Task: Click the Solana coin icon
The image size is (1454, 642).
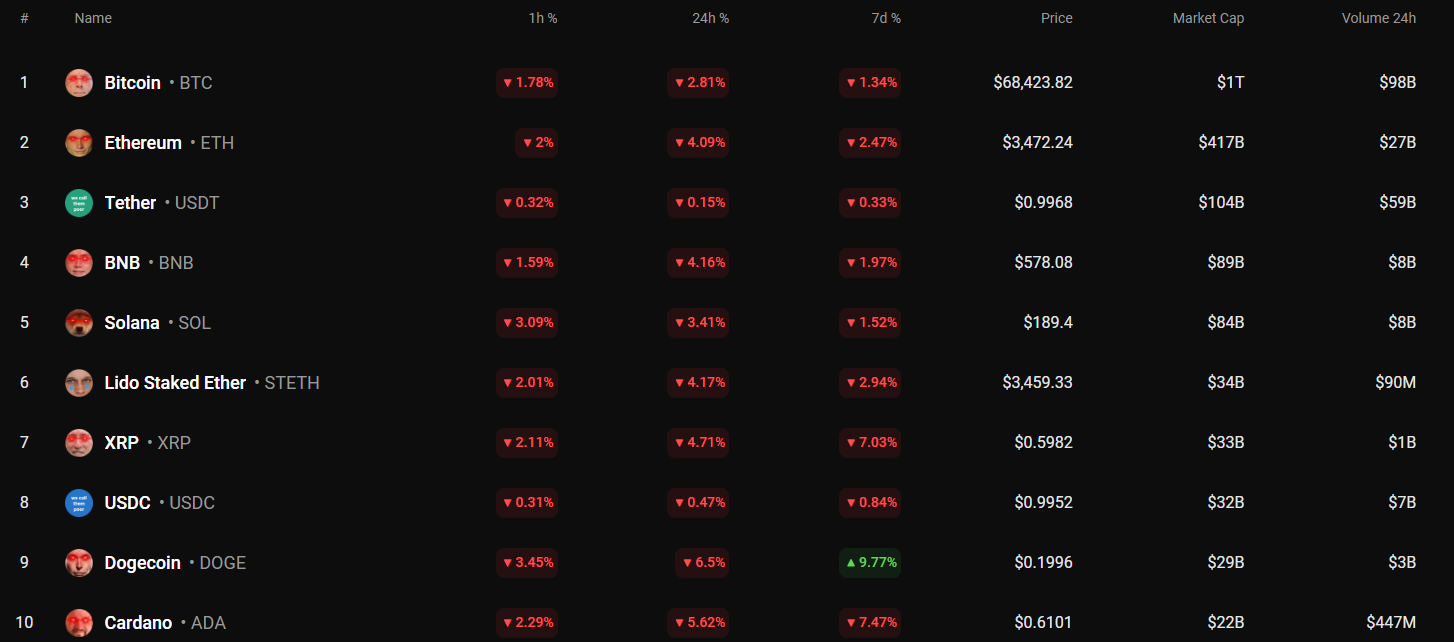Action: [79, 323]
